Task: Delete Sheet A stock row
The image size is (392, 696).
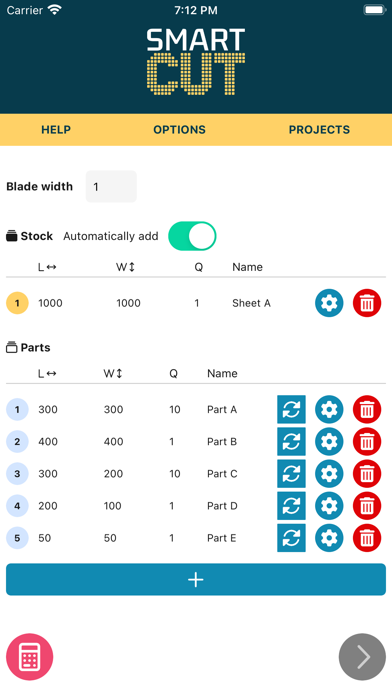Action: point(367,303)
